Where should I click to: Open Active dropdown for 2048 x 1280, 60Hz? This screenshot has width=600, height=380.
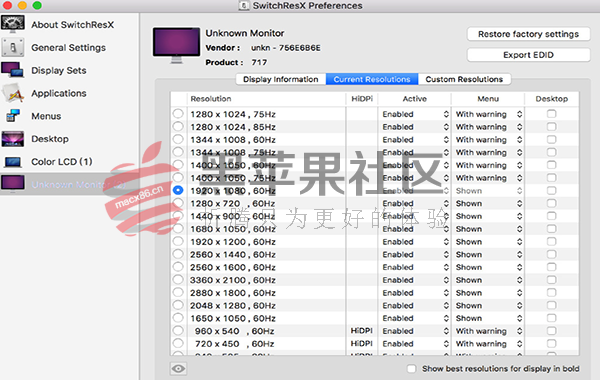pos(415,305)
